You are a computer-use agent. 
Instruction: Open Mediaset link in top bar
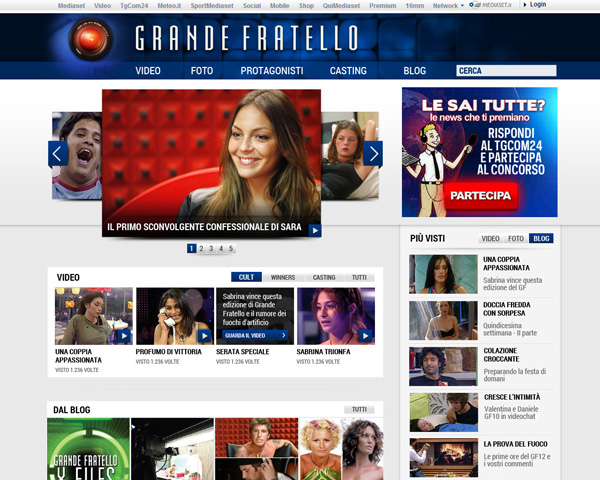(72, 6)
